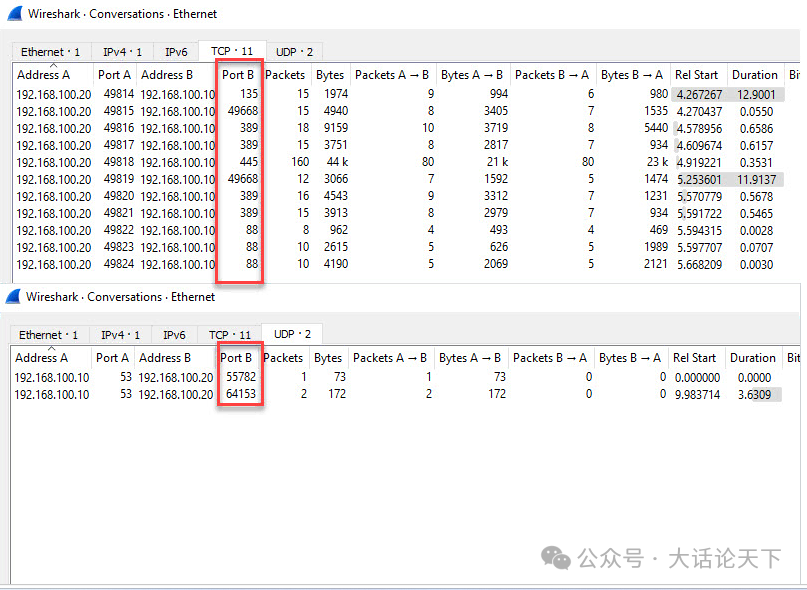Viewport: 807px width, 590px height.
Task: Sort by Port B header in the TCP table
Action: (238, 75)
